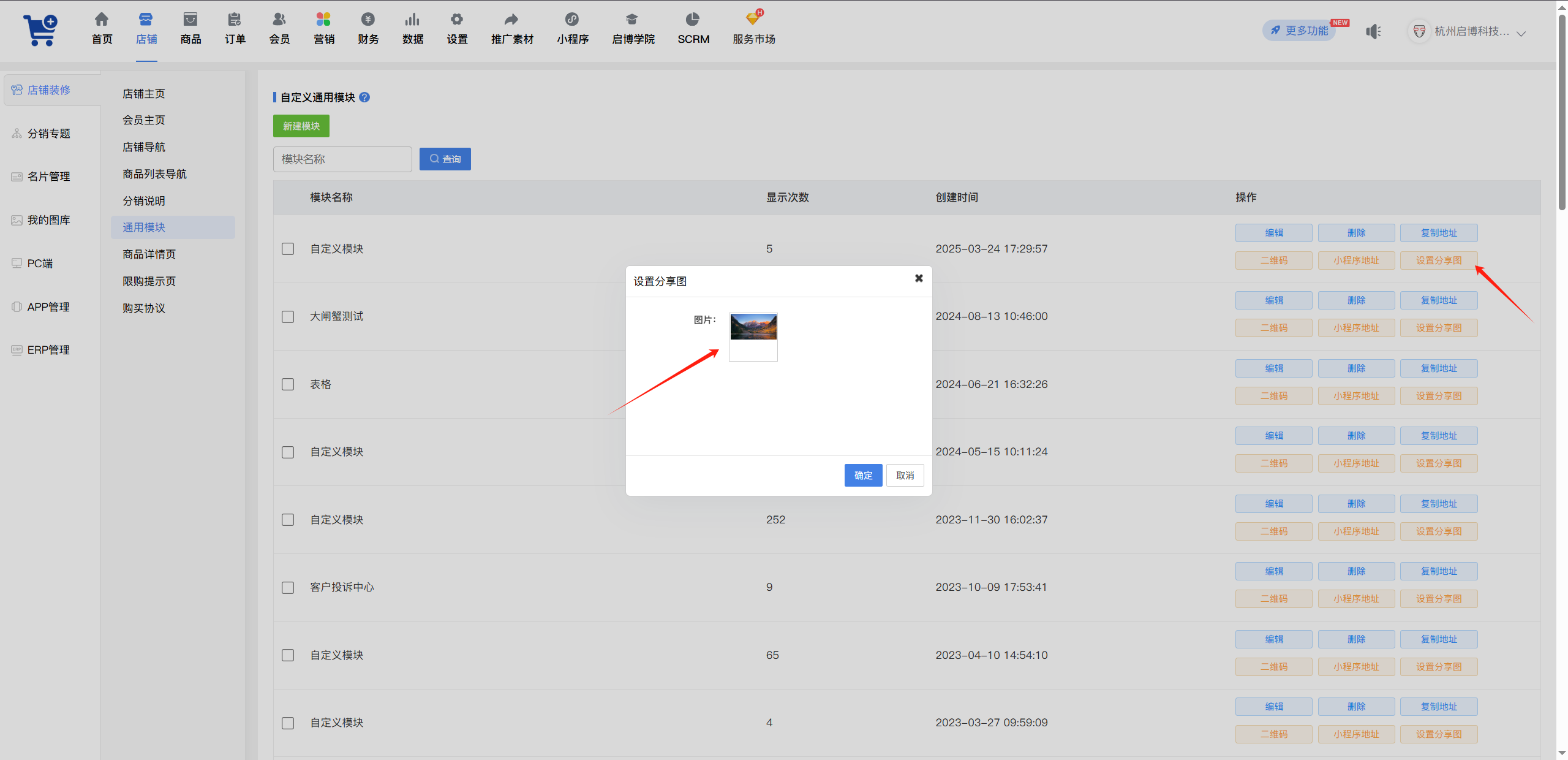Open PC端 in the sidebar
This screenshot has height=760, width=1568.
(x=32, y=264)
